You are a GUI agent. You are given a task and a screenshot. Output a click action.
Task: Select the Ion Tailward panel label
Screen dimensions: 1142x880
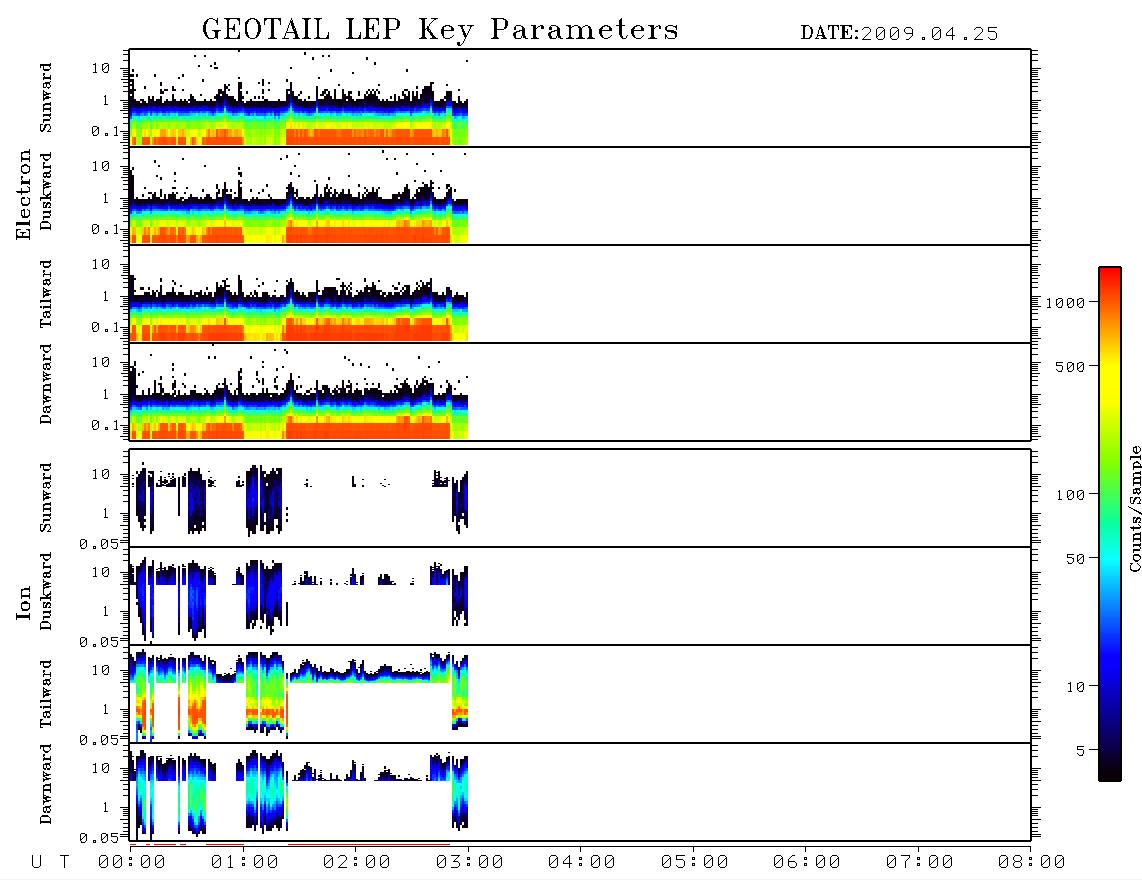coord(45,694)
